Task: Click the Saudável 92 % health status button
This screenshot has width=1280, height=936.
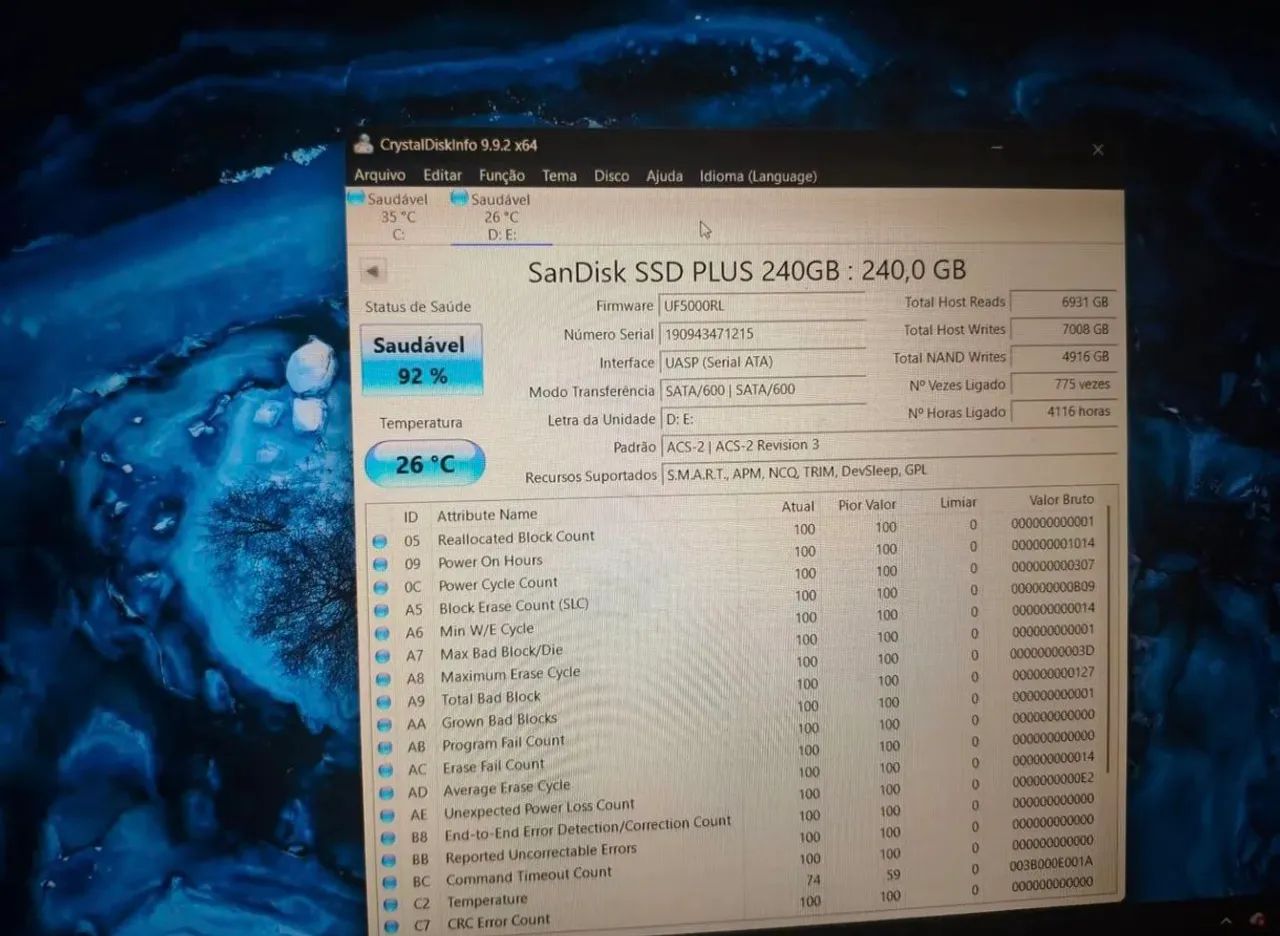Action: 421,360
